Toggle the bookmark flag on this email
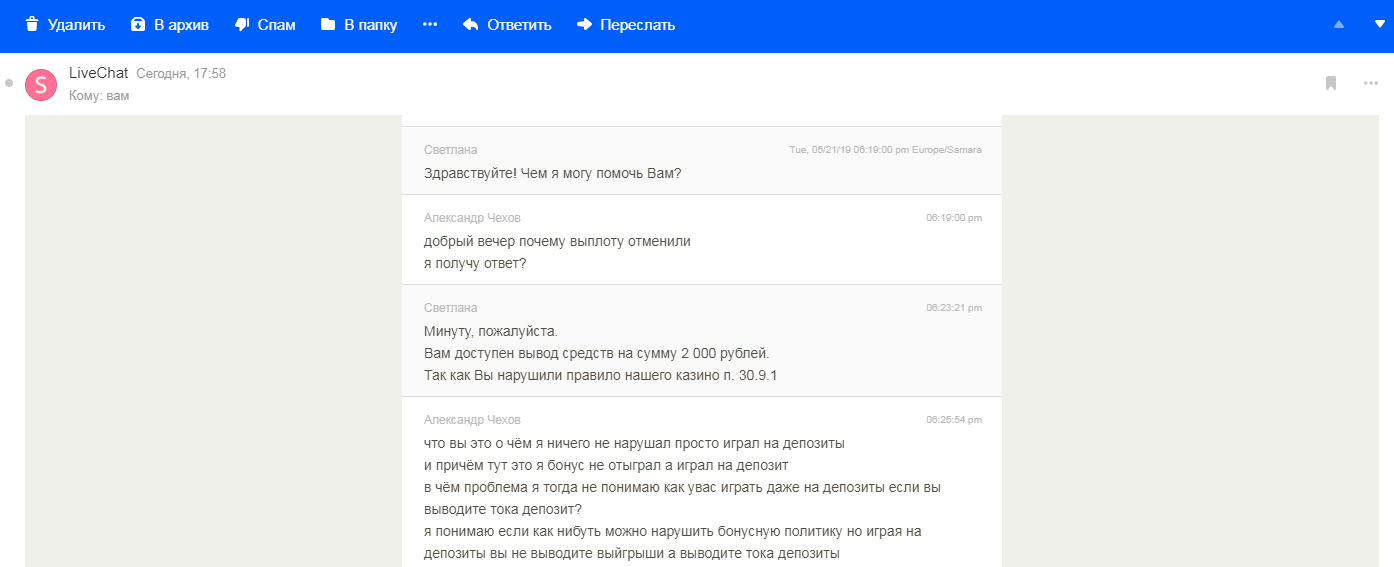Image resolution: width=1394 pixels, height=567 pixels. click(x=1331, y=83)
